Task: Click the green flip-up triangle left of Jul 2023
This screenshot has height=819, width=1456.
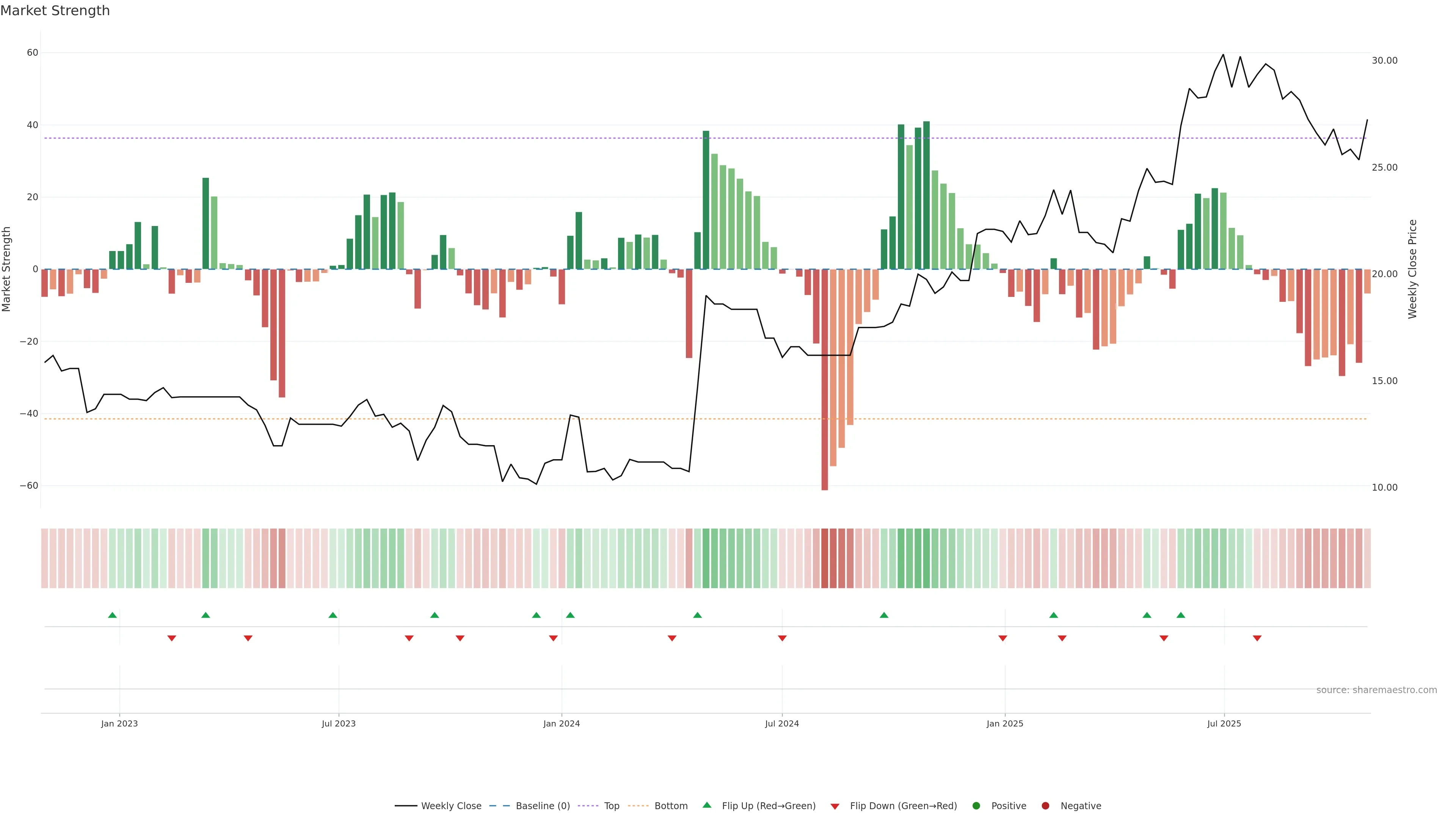Action: (x=333, y=615)
